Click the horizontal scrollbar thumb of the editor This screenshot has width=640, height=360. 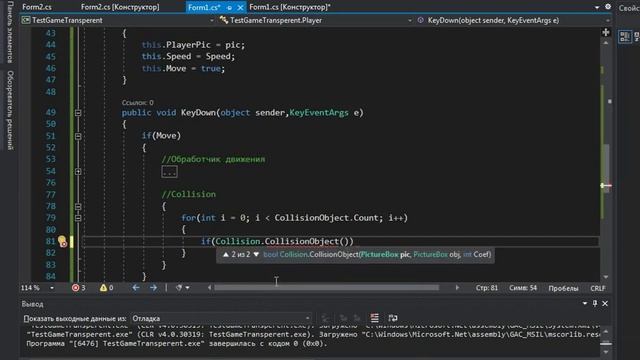pyautogui.click(x=327, y=288)
